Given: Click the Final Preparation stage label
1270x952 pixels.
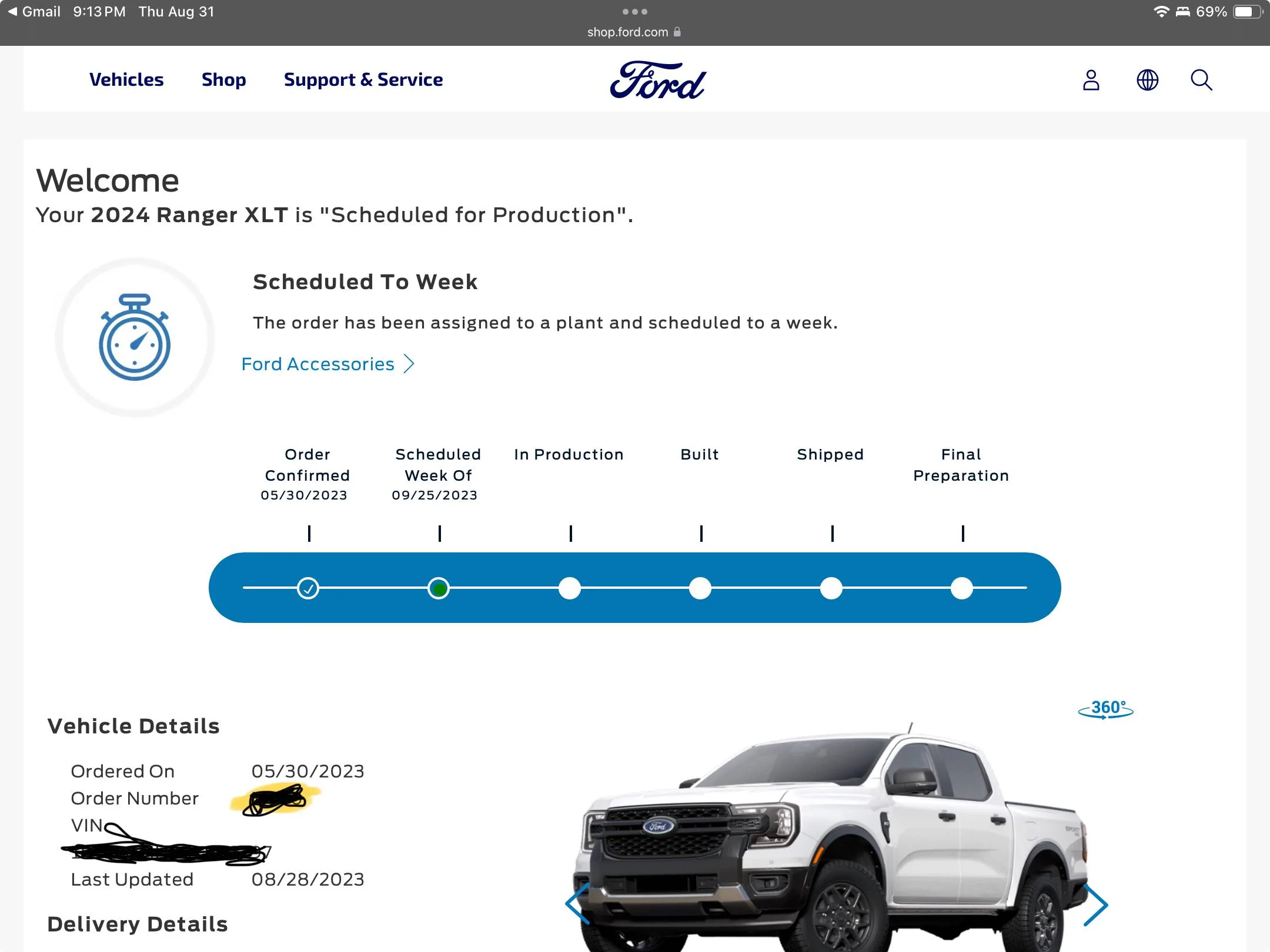Looking at the screenshot, I should click(x=961, y=465).
